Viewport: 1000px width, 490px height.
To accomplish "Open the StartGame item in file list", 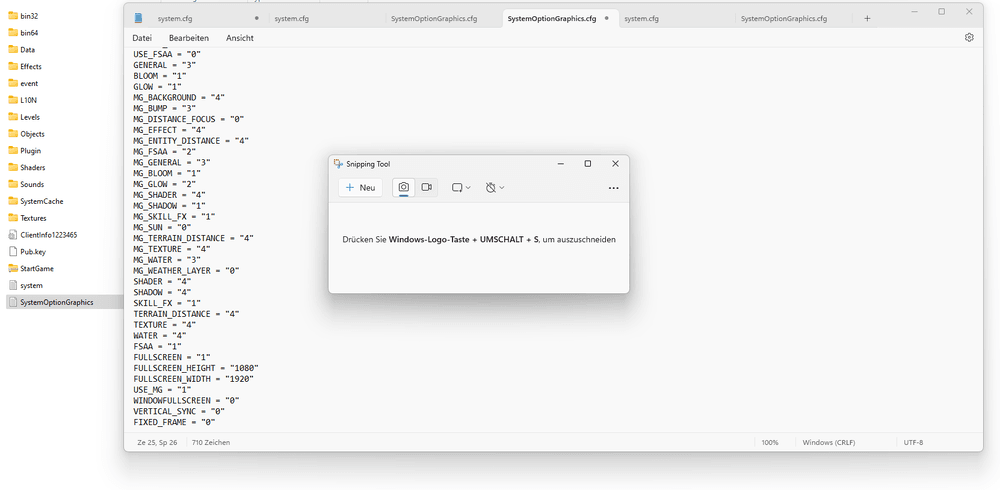I will 37,268.
